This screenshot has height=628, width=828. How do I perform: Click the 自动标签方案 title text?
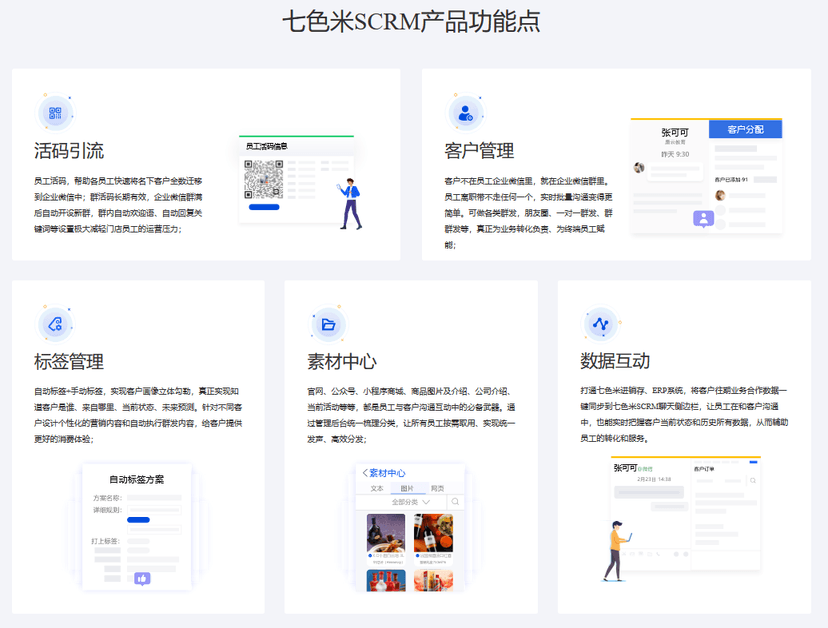[137, 480]
